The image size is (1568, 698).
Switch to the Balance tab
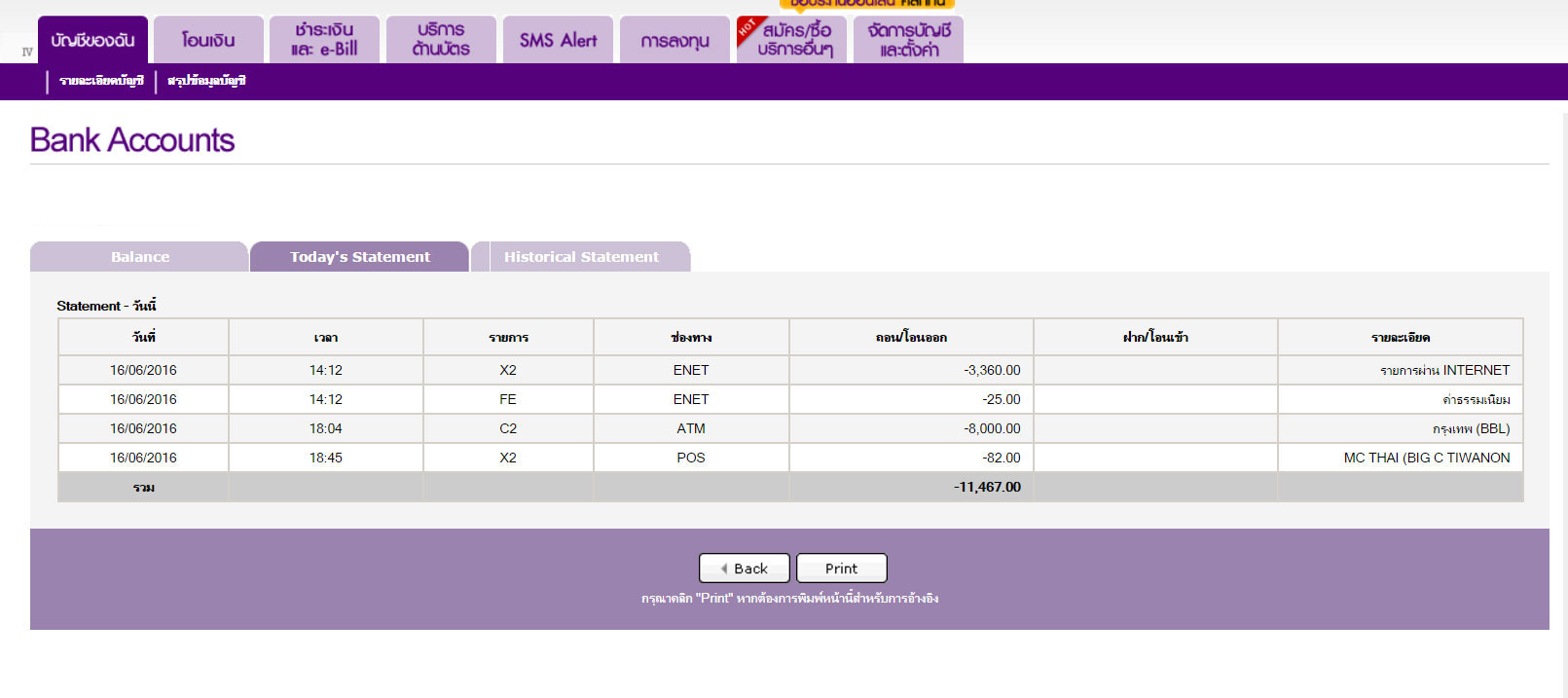point(139,257)
